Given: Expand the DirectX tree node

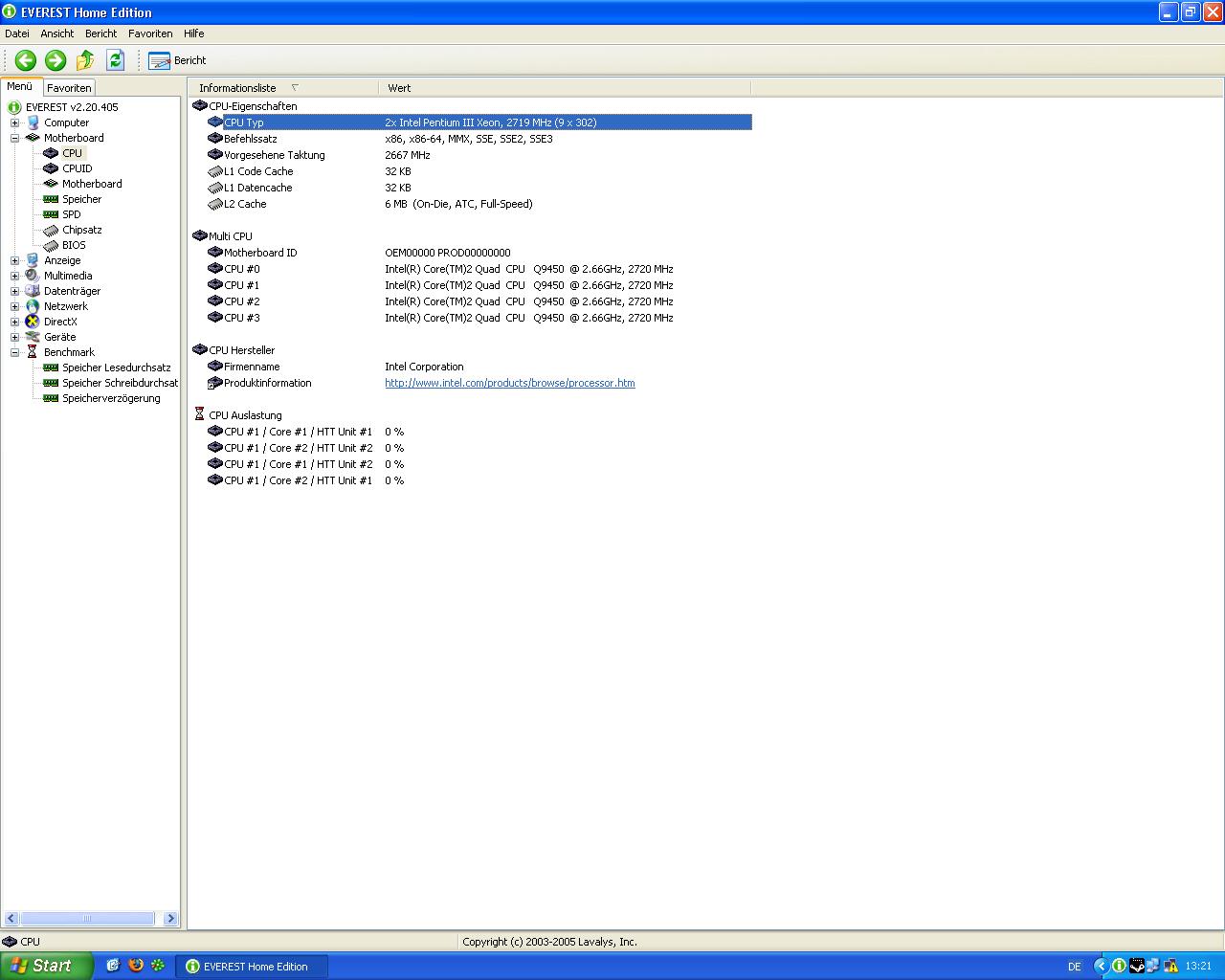Looking at the screenshot, I should (x=14, y=322).
